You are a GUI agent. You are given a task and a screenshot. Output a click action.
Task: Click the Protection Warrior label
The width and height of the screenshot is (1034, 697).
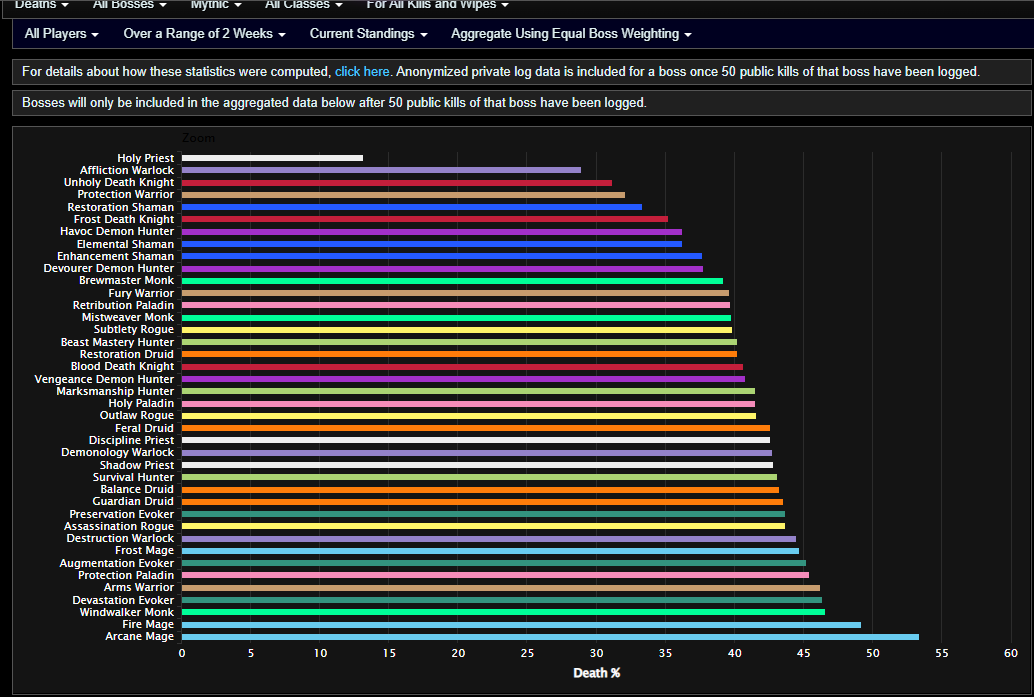coord(126,195)
